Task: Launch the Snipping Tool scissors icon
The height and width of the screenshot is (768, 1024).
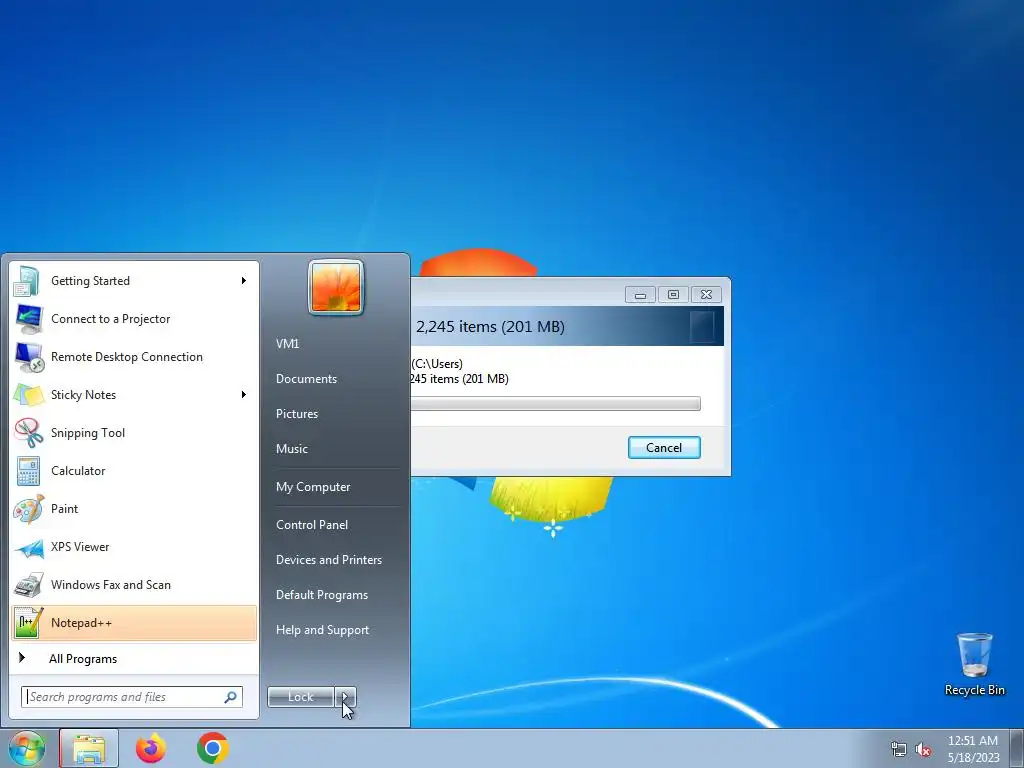Action: click(x=28, y=433)
